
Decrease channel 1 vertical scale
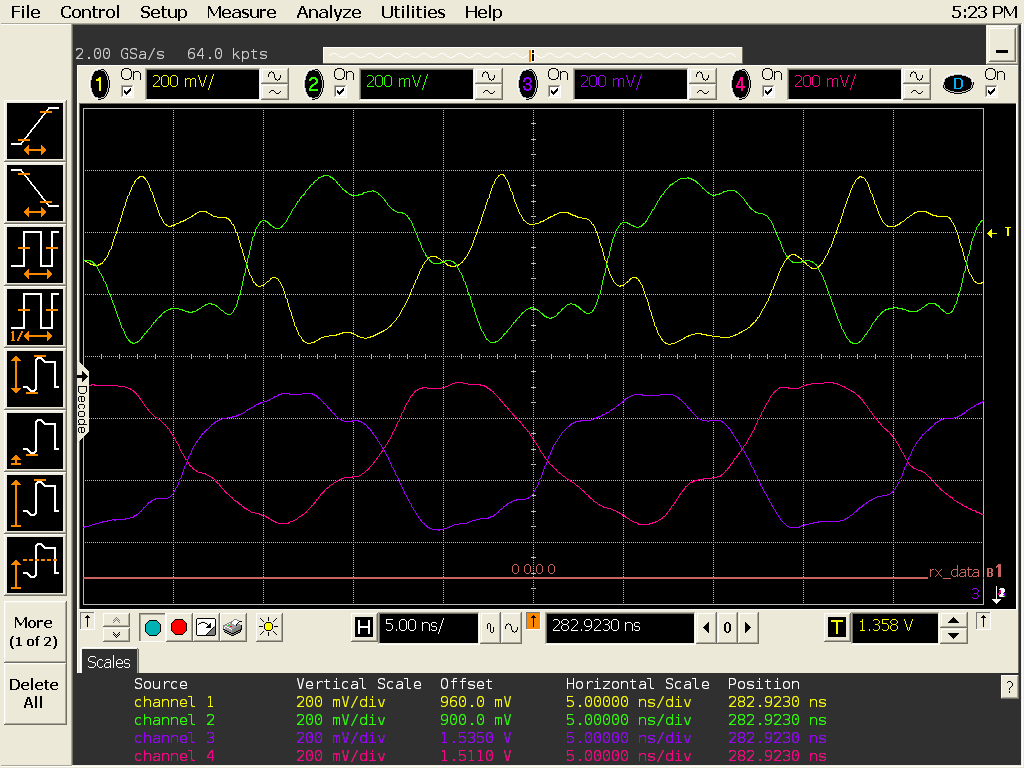point(274,92)
